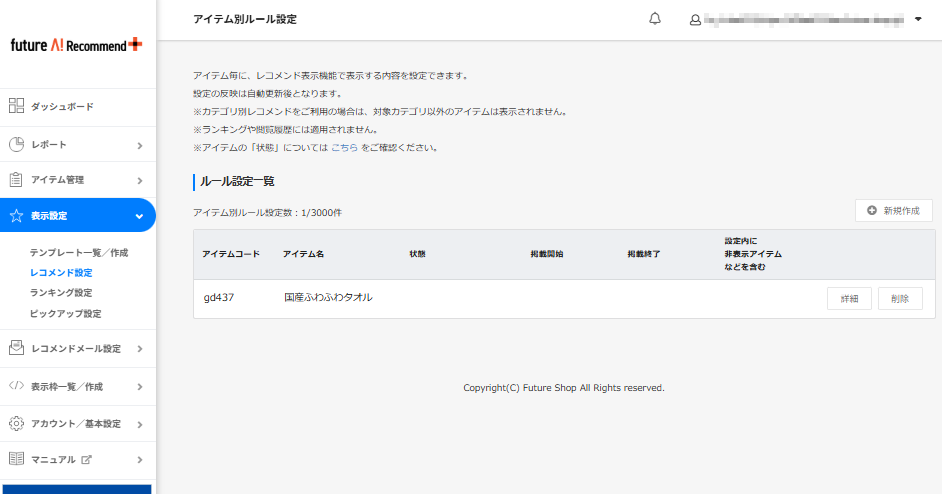942x494 pixels.
Task: Open the account dropdown arrow
Action: (x=918, y=19)
